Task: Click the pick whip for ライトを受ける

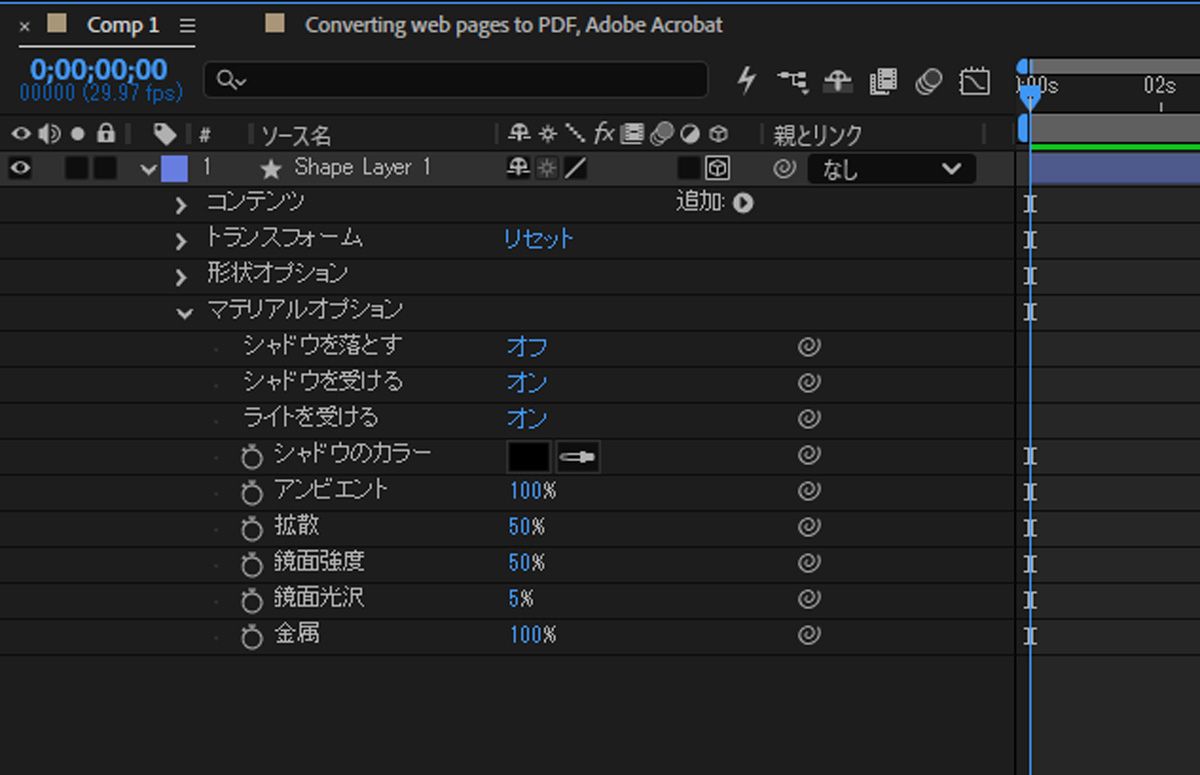Action: (809, 419)
